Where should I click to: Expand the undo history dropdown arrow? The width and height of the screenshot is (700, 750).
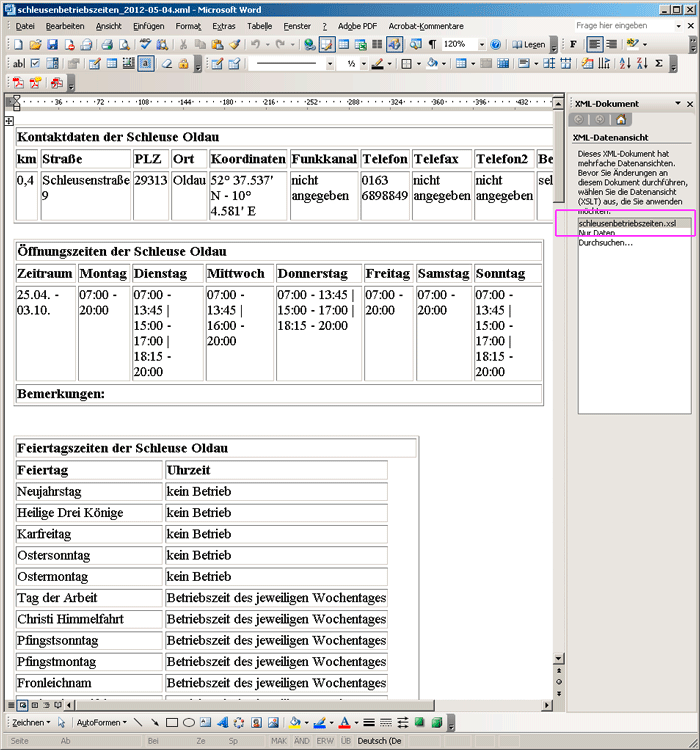point(267,44)
